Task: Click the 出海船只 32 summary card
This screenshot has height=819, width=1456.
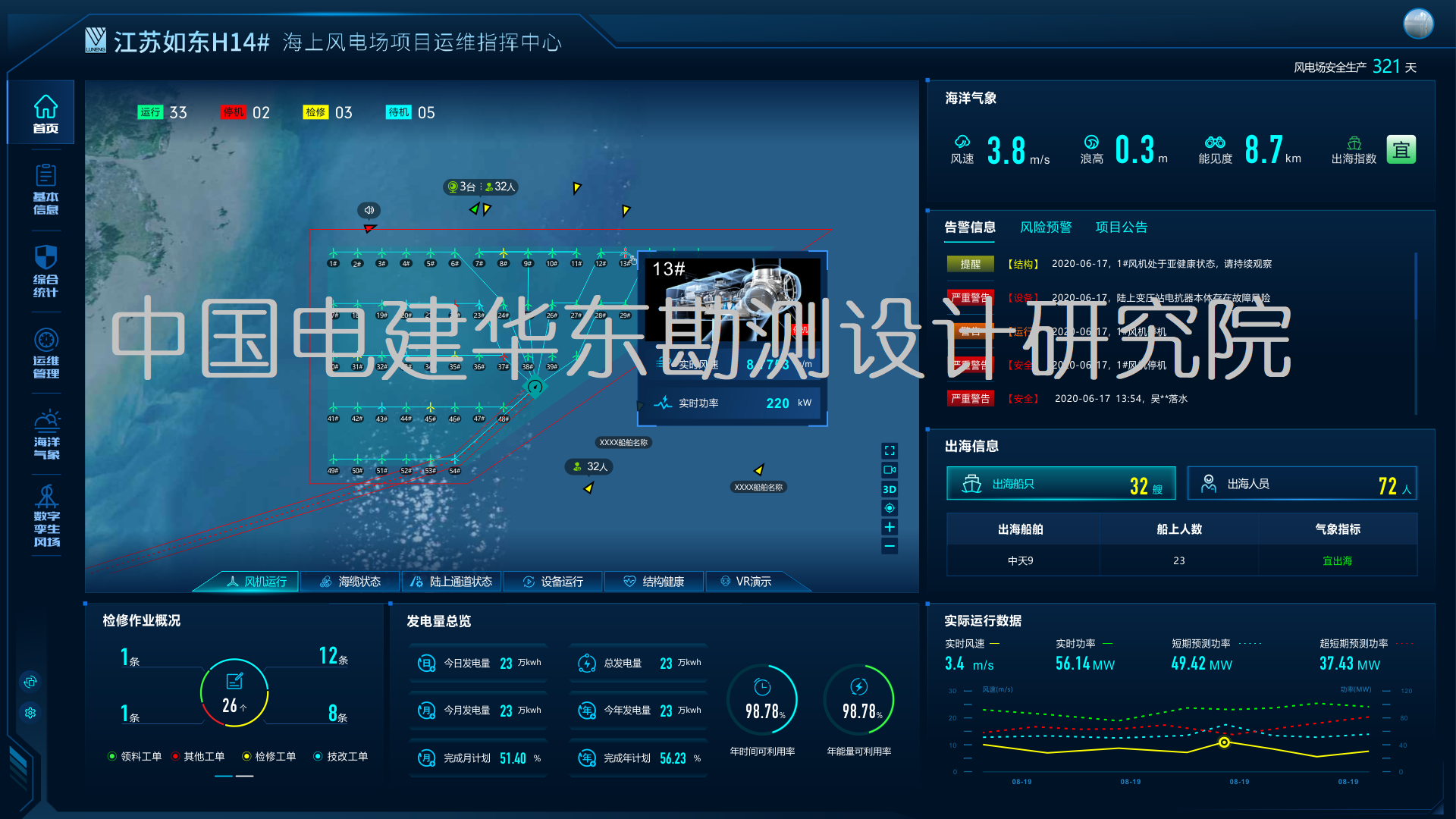Action: pyautogui.click(x=1060, y=484)
